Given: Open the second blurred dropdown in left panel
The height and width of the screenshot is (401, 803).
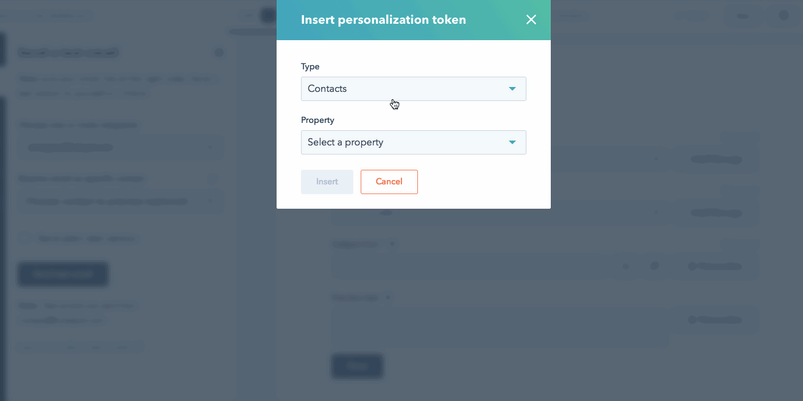Looking at the screenshot, I should coord(121,201).
